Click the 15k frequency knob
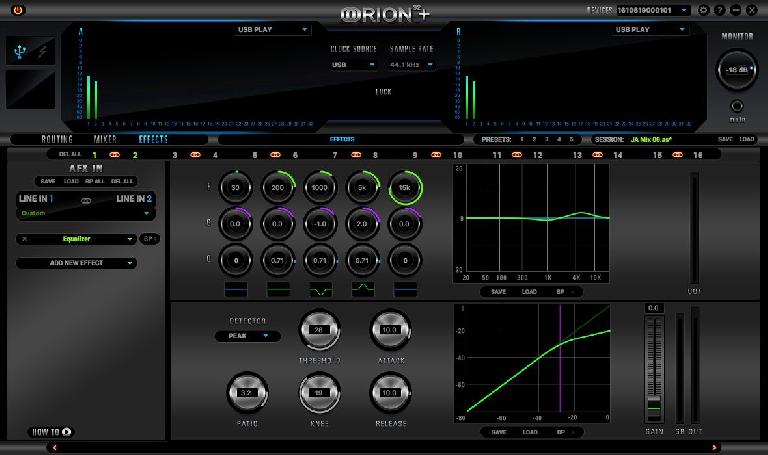The height and width of the screenshot is (455, 768). click(x=405, y=188)
